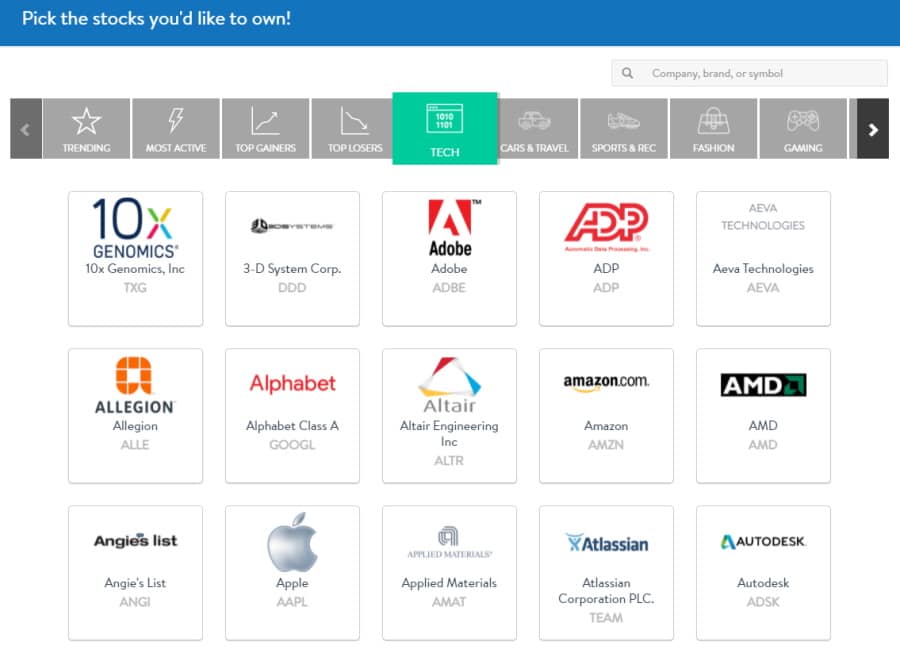
Task: Open the Fashion tab label
Action: coord(713,148)
